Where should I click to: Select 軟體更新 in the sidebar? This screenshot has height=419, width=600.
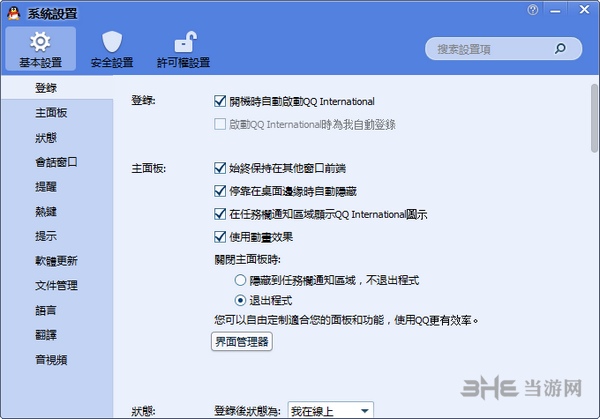pos(57,261)
